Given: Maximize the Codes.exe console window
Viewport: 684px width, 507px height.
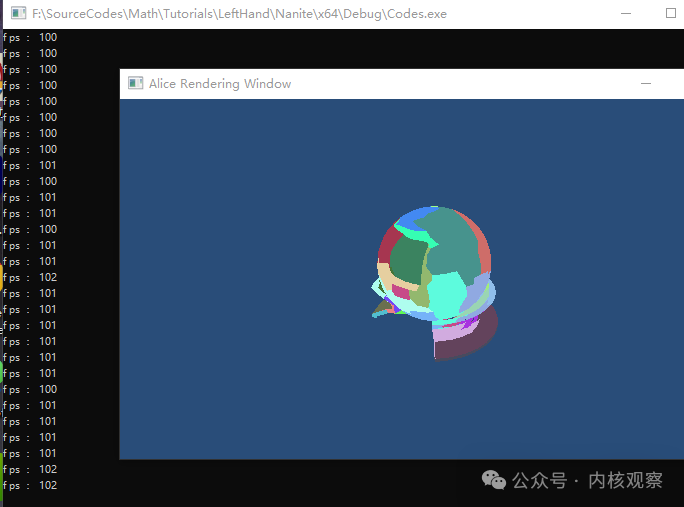Looking at the screenshot, I should click(671, 14).
